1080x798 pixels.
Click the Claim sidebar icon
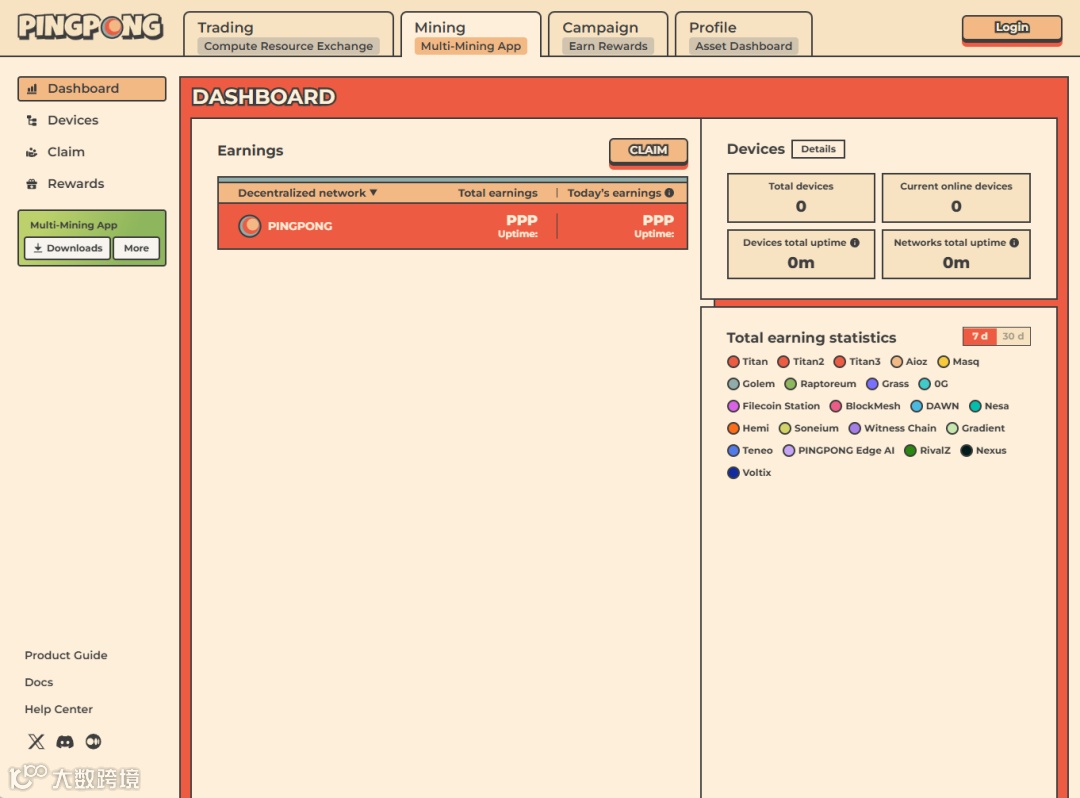32,152
